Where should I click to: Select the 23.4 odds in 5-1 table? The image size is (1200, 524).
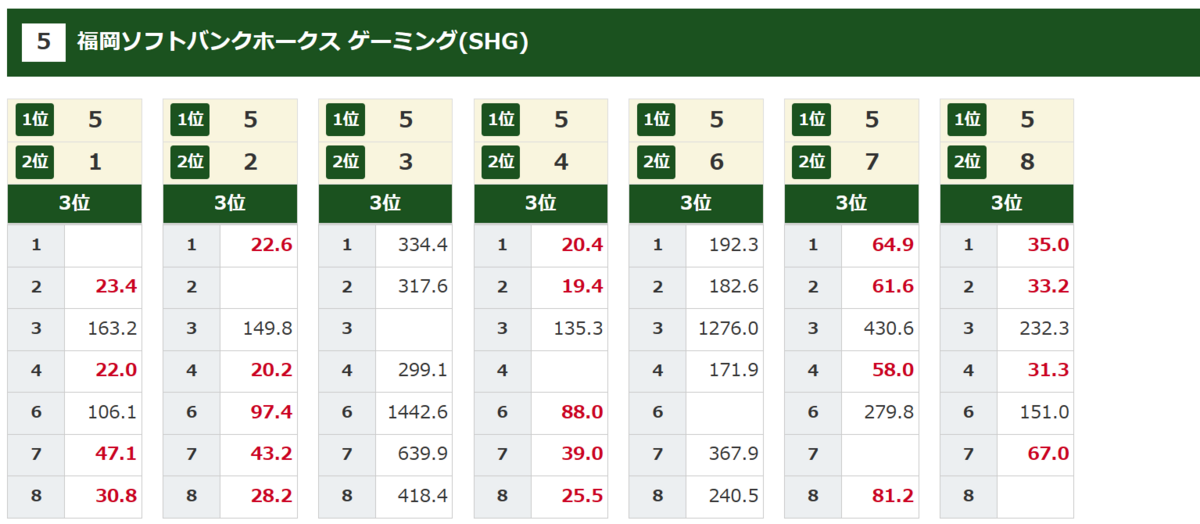pyautogui.click(x=103, y=287)
